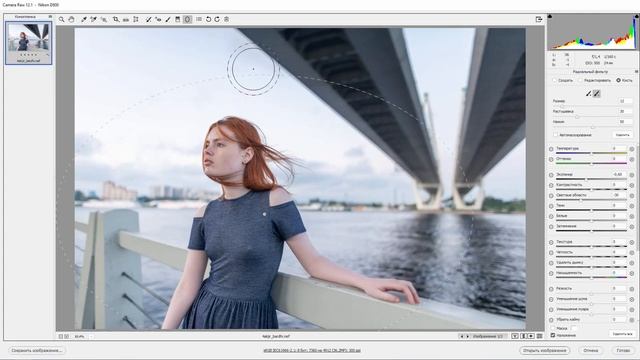Viewport: 640px width, 360px height.
Task: Select the filmstrip photo thumbnail
Action: (29, 42)
